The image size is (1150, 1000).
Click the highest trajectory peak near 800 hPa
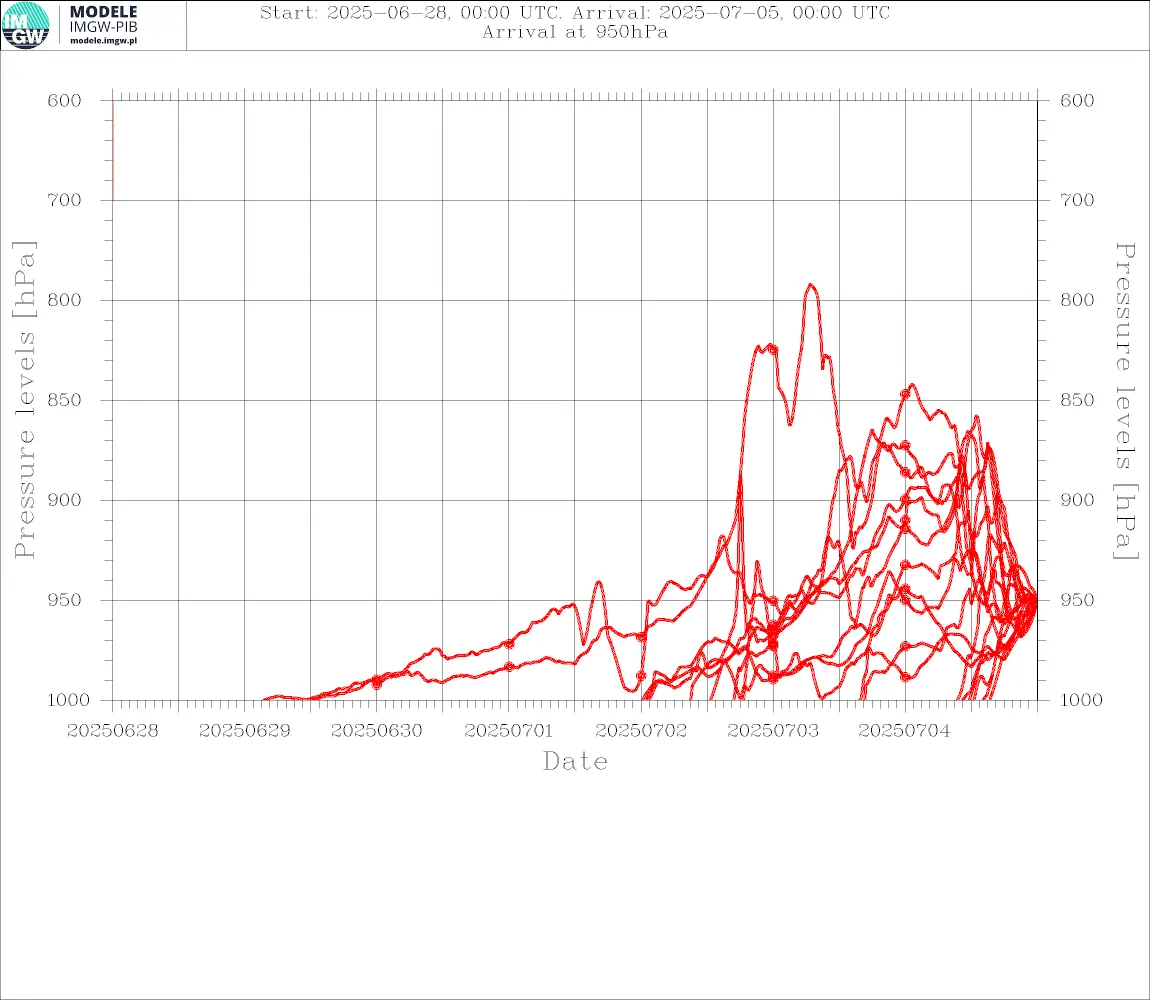(810, 285)
